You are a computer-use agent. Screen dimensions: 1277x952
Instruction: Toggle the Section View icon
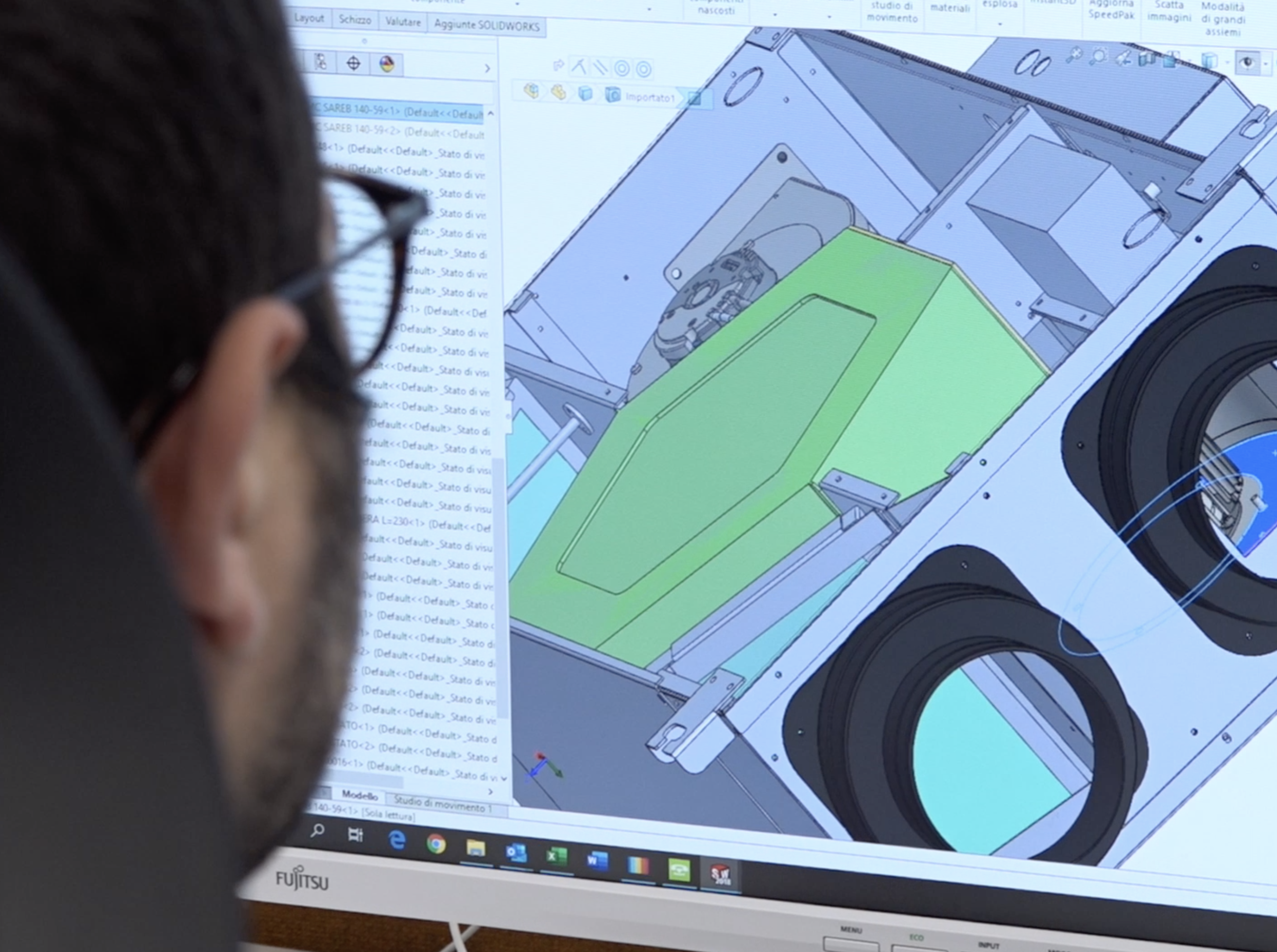pos(1146,58)
